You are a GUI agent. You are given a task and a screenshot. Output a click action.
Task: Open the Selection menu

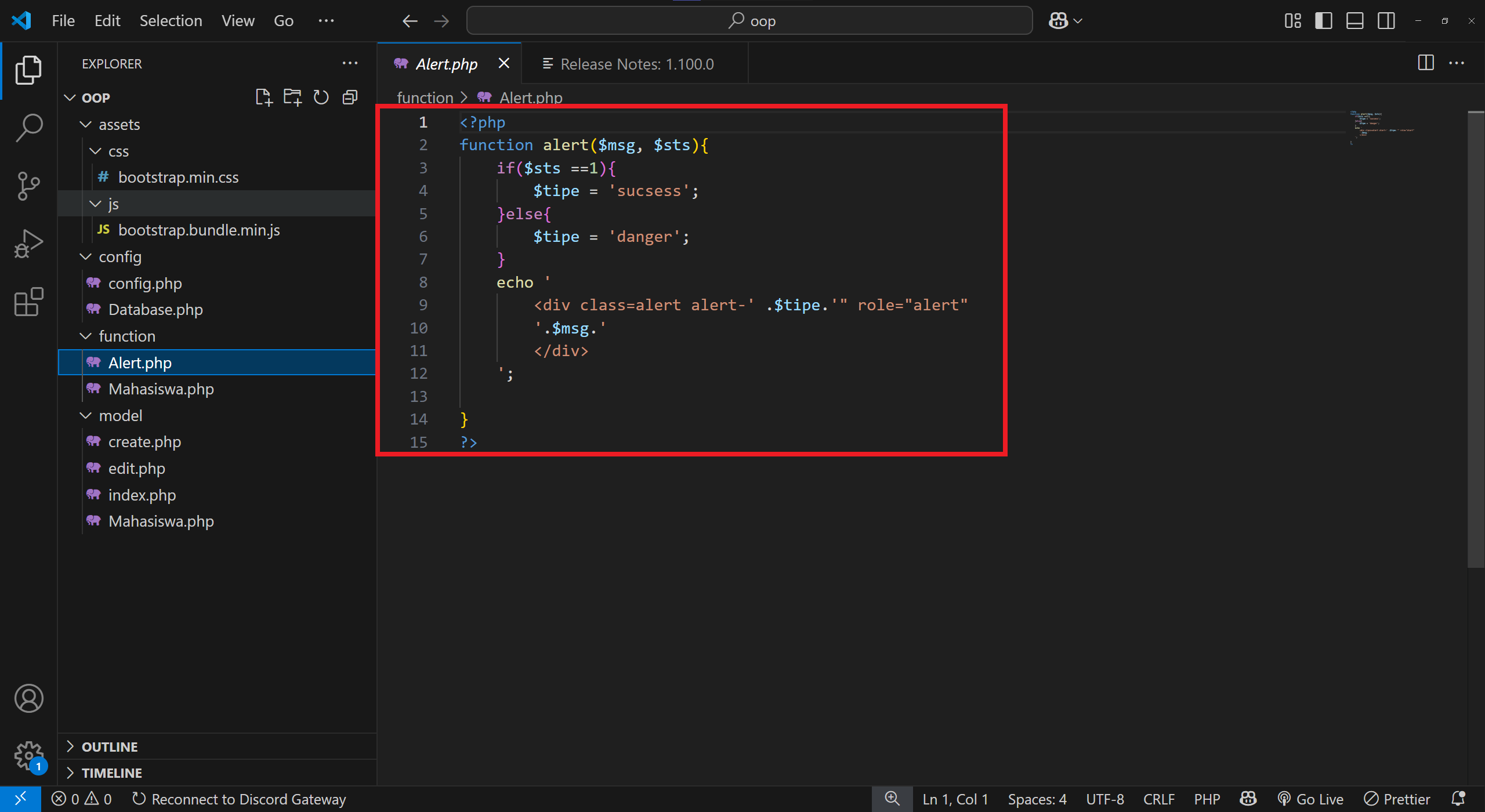(171, 20)
